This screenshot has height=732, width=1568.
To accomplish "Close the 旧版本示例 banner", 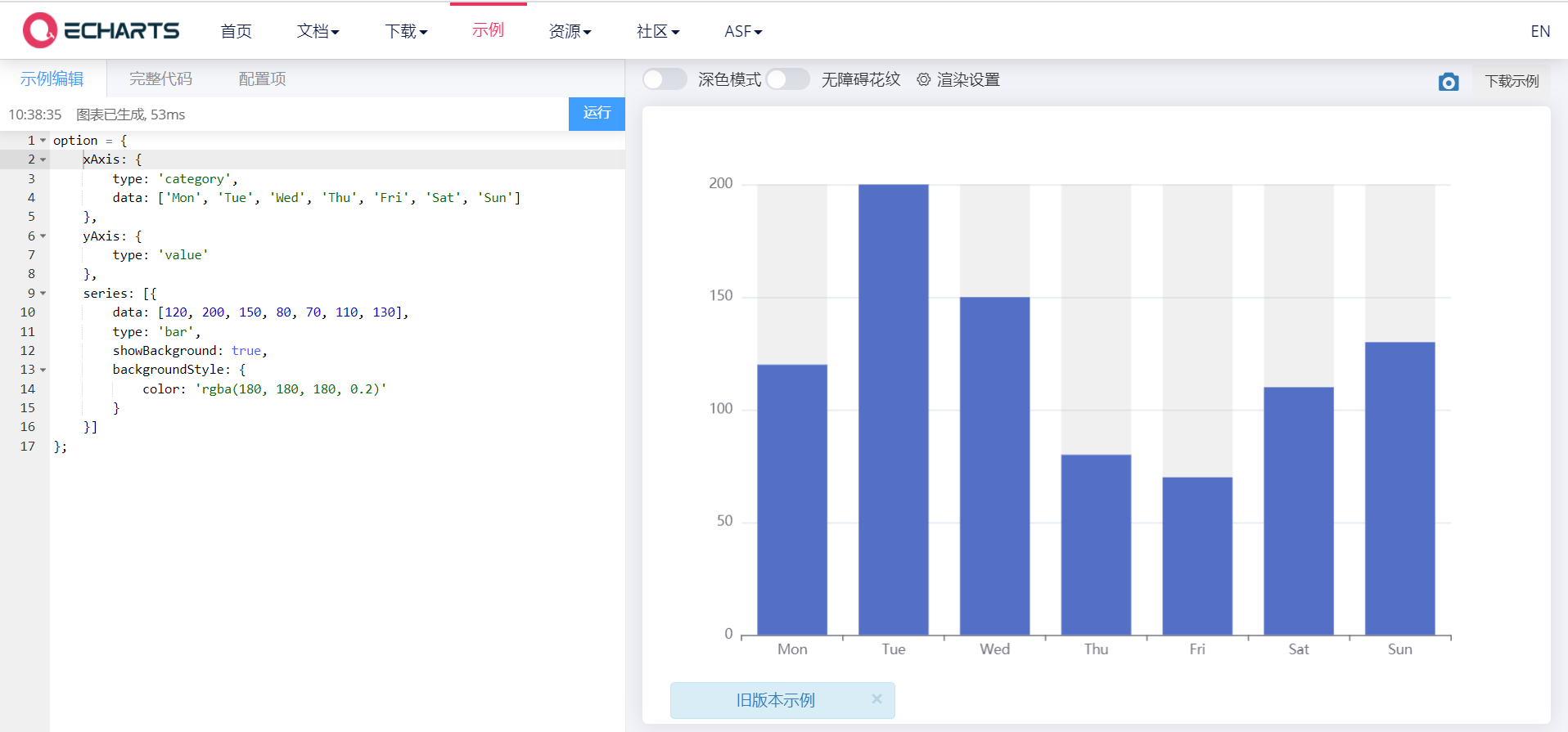I will click(x=876, y=698).
